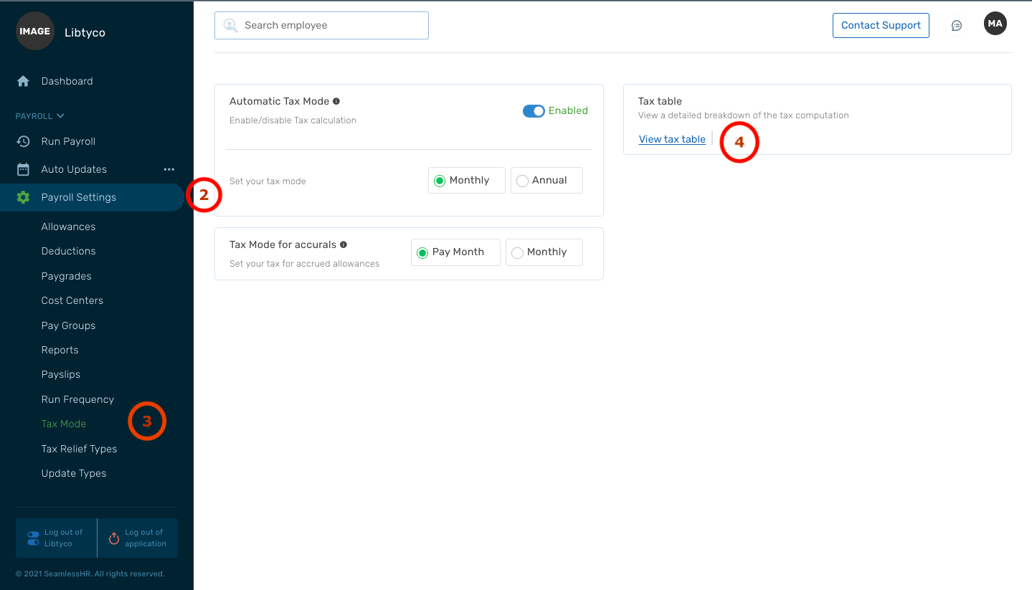
Task: Click the Payroll Settings gear icon
Action: coord(23,197)
